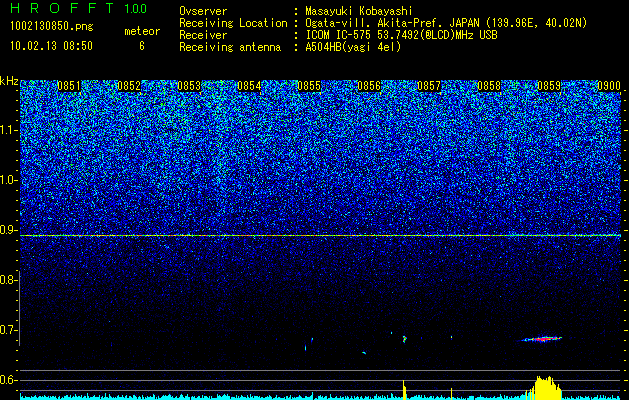629x400 pixels.
Task: Click the 'Receiving Location' label
Action: coord(233,23)
